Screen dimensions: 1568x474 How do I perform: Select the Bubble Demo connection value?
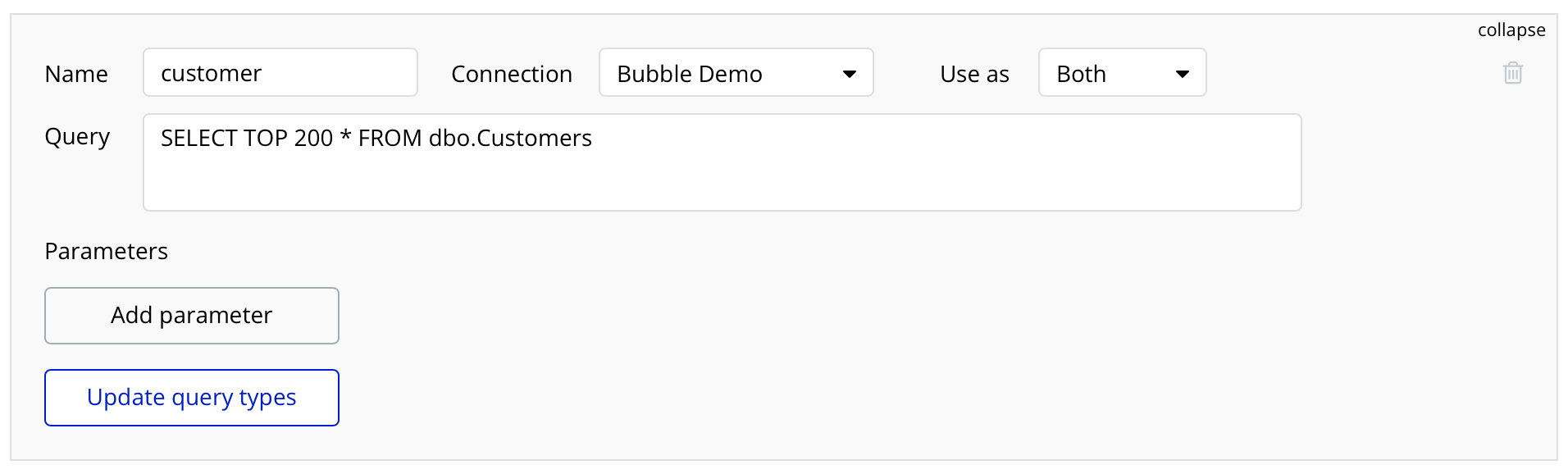689,74
